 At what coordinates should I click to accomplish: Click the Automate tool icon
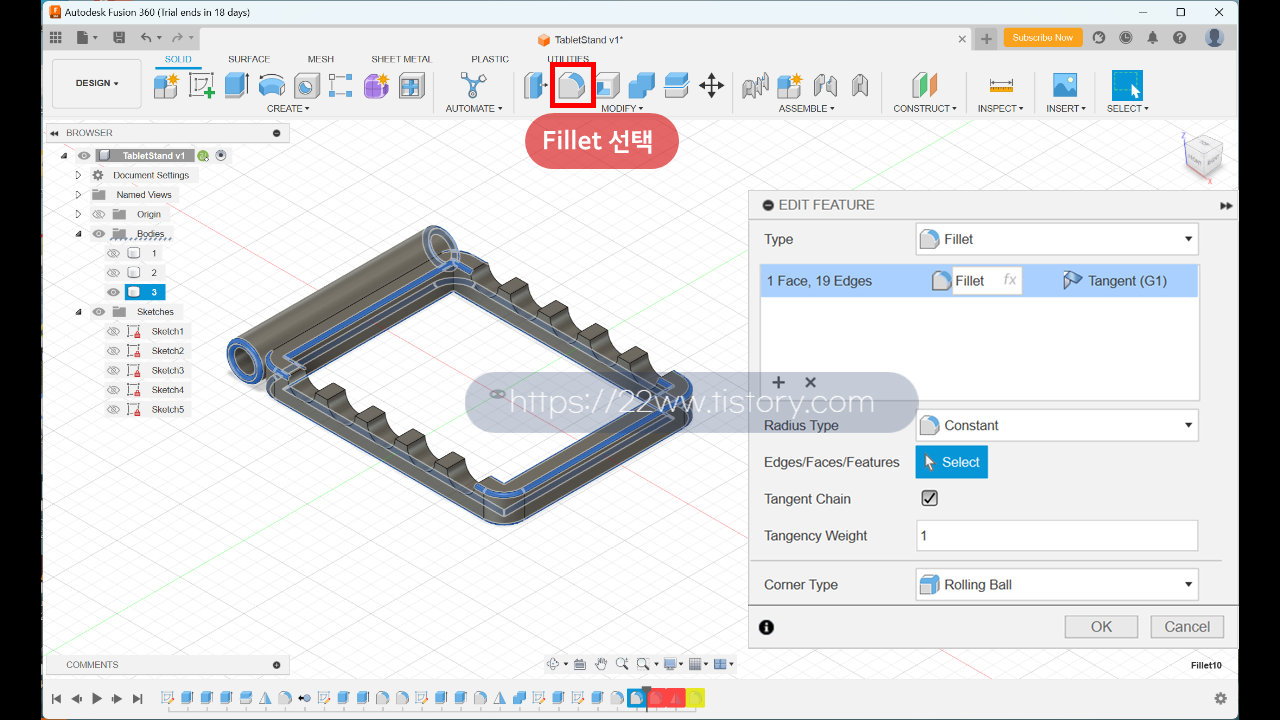tap(471, 85)
